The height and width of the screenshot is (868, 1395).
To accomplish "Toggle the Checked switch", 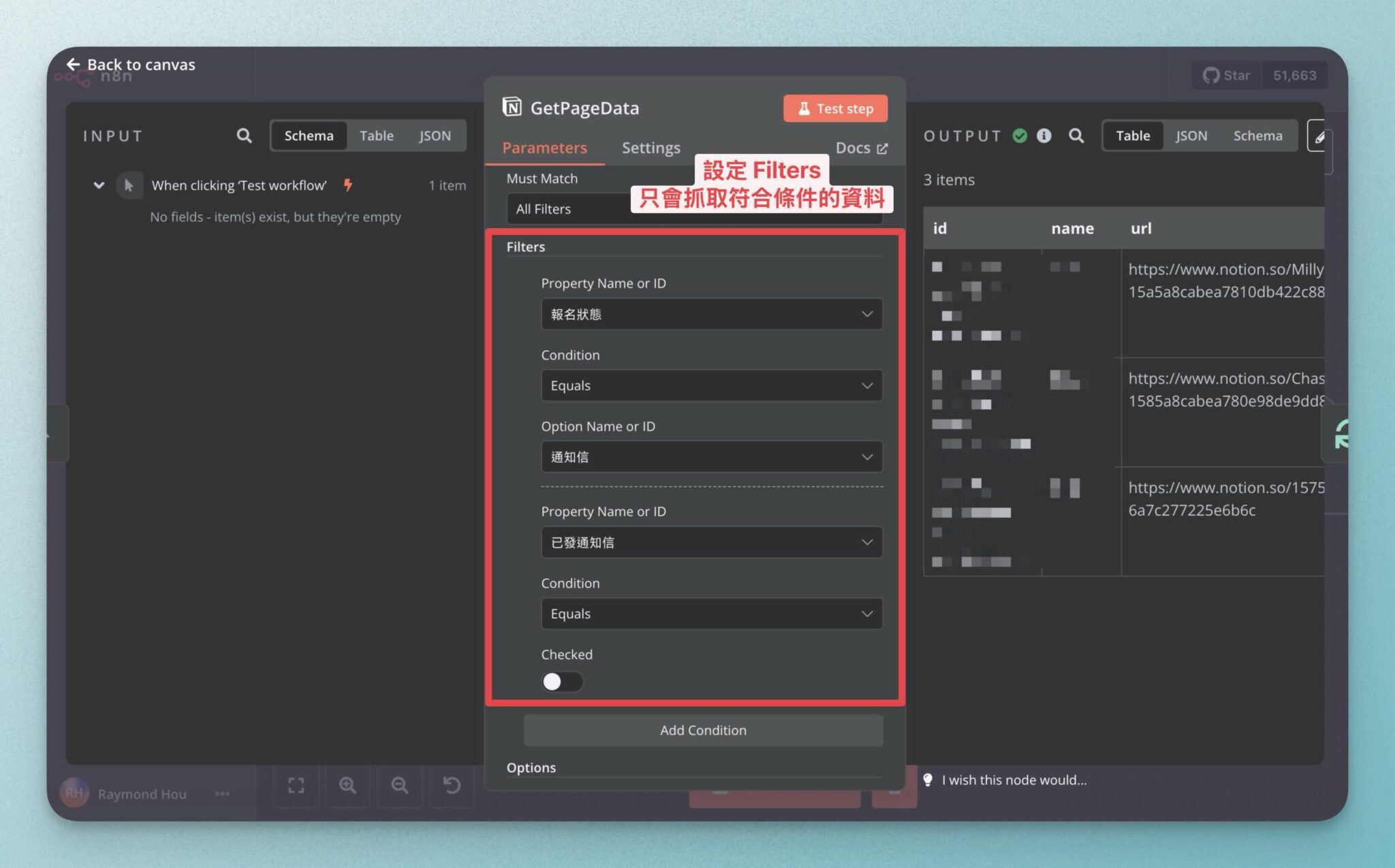I will pyautogui.click(x=562, y=681).
